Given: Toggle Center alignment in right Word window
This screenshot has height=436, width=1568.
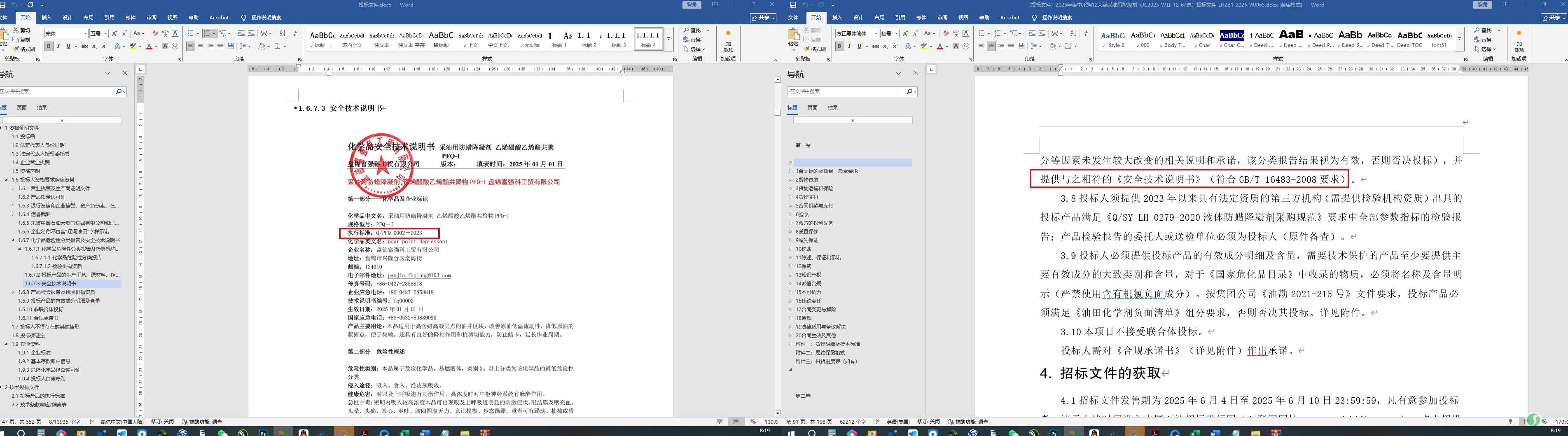Looking at the screenshot, I should (x=991, y=46).
